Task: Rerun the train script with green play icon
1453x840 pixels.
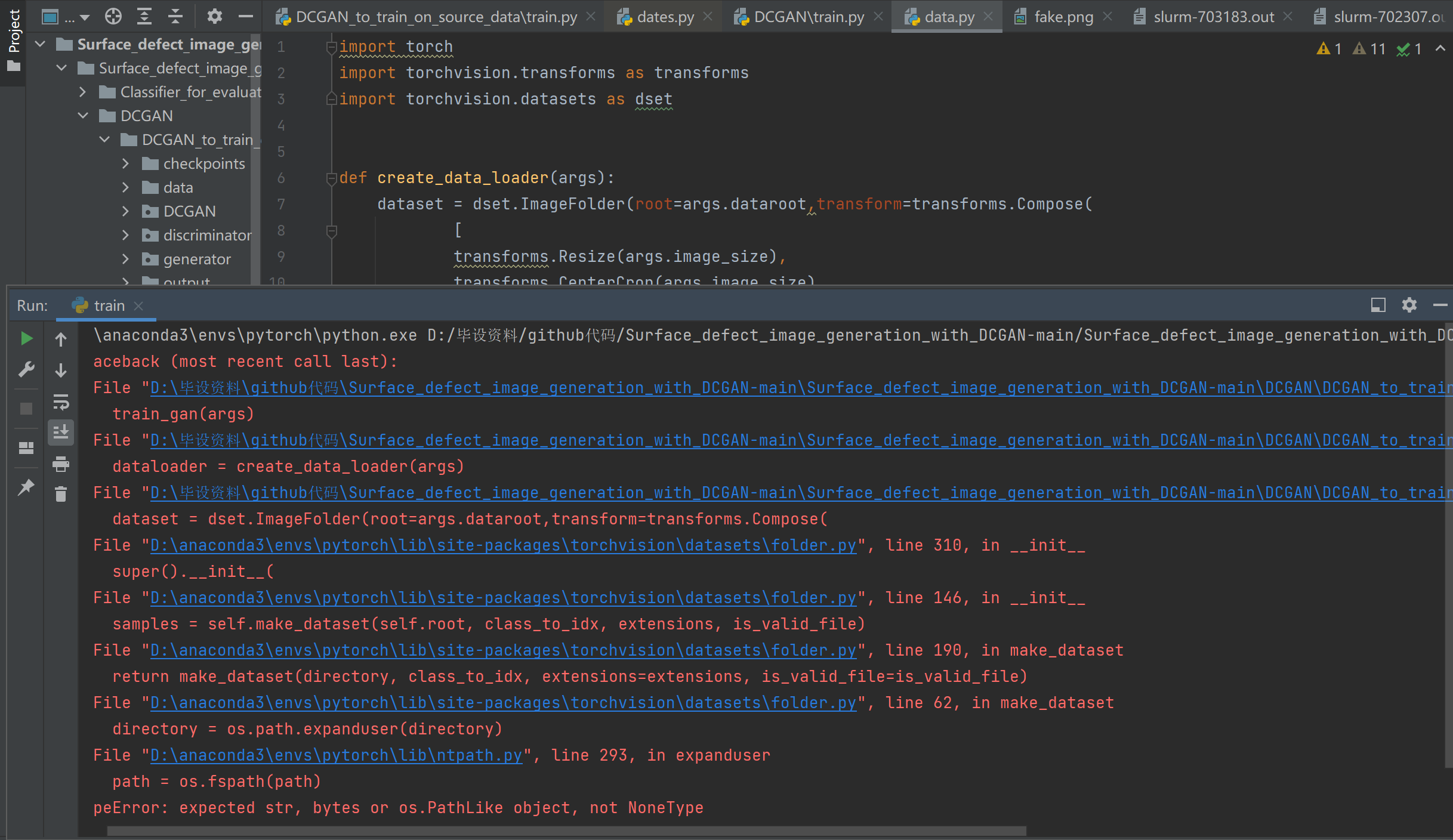Action: pyautogui.click(x=26, y=338)
